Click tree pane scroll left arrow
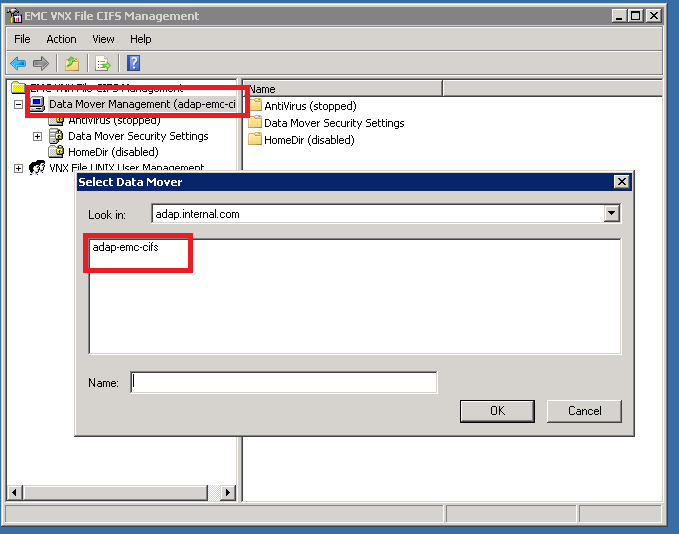Image resolution: width=679 pixels, height=534 pixels. point(15,492)
